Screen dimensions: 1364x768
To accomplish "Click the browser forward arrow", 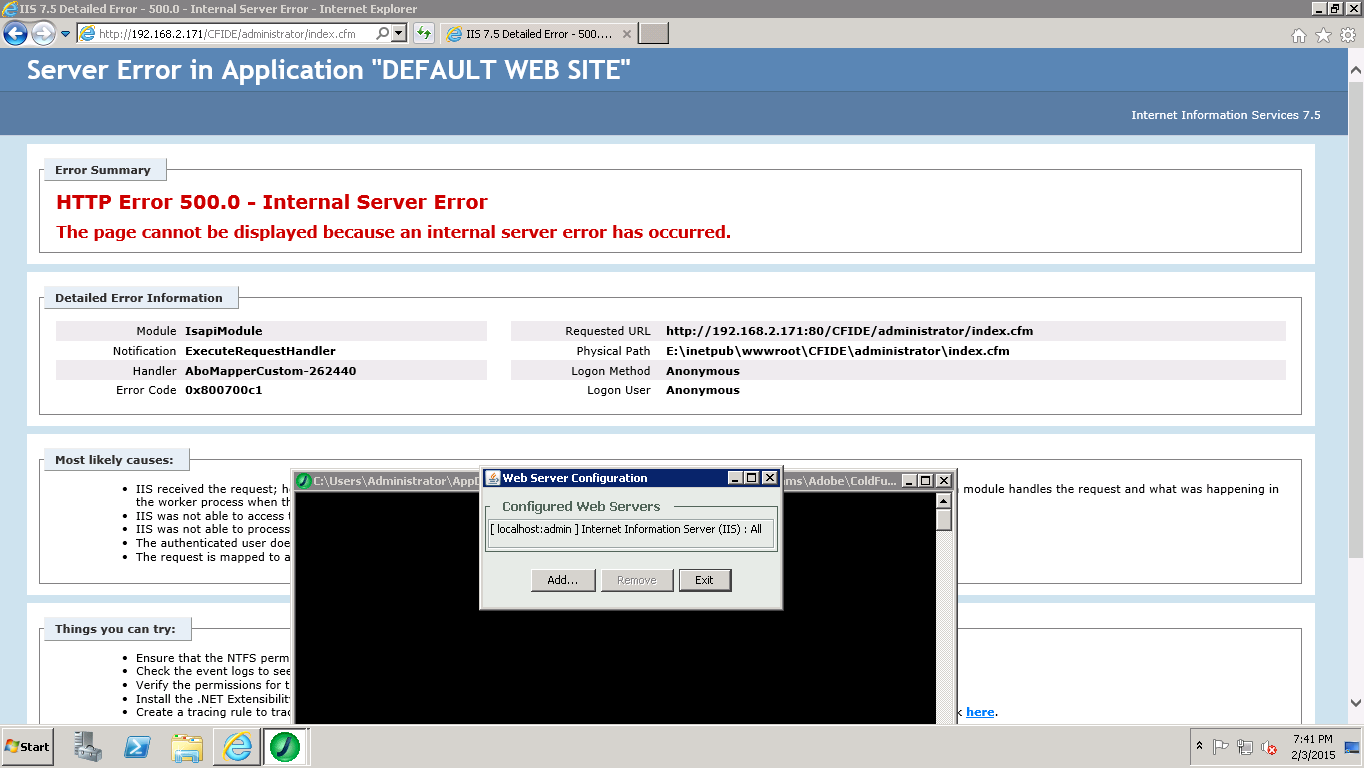I will click(43, 34).
